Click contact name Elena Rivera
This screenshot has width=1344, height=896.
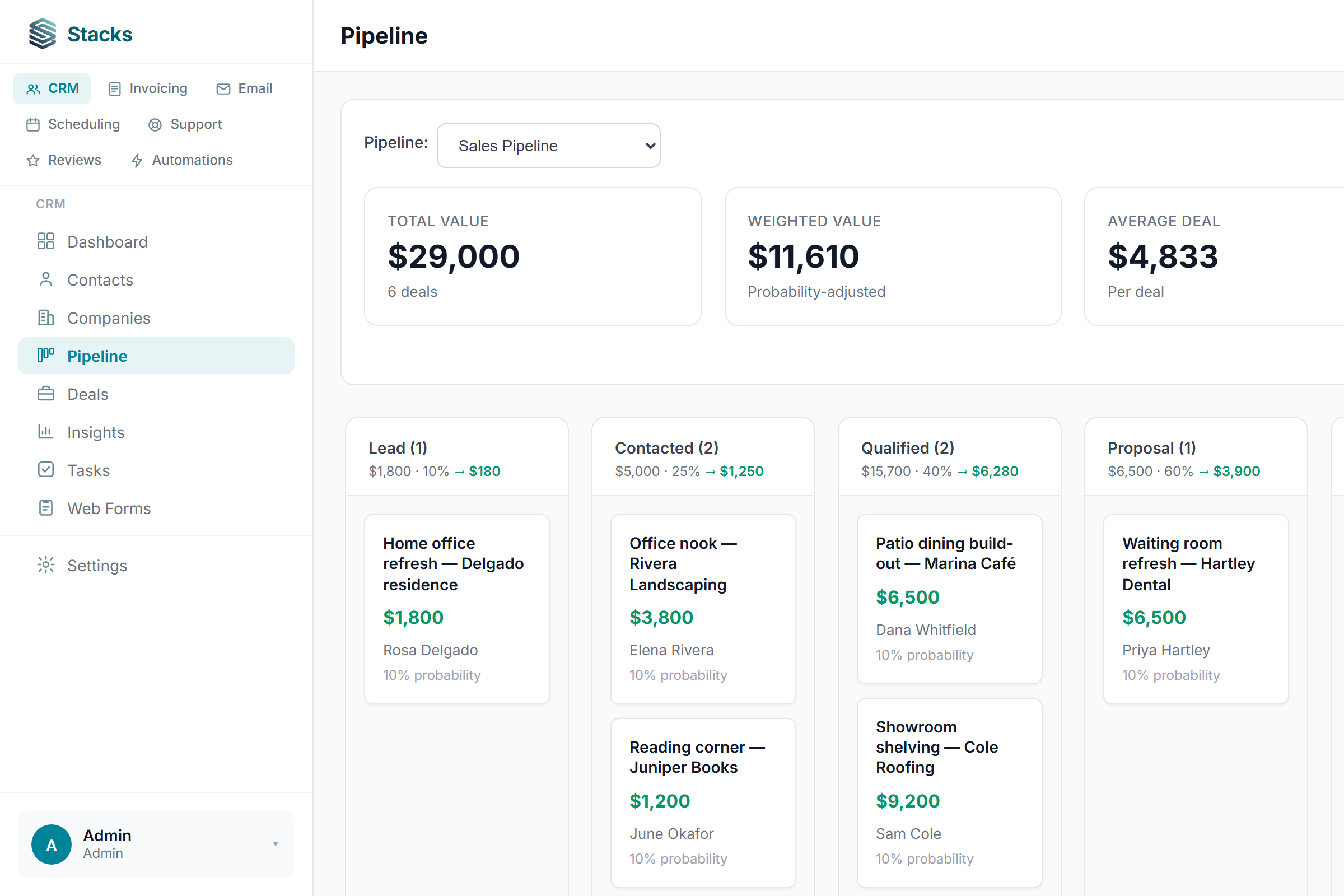coord(671,650)
